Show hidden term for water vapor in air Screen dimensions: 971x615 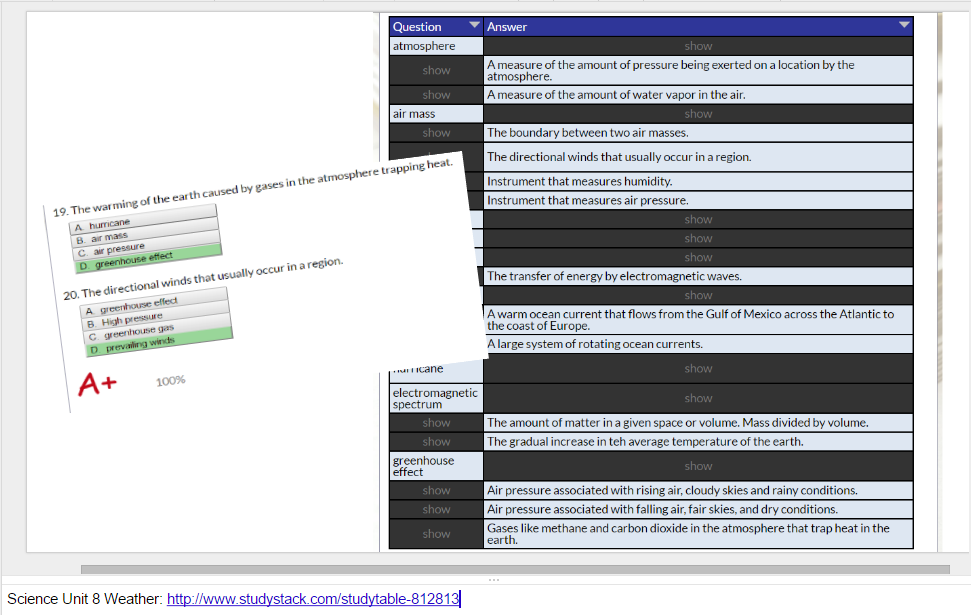tap(436, 95)
